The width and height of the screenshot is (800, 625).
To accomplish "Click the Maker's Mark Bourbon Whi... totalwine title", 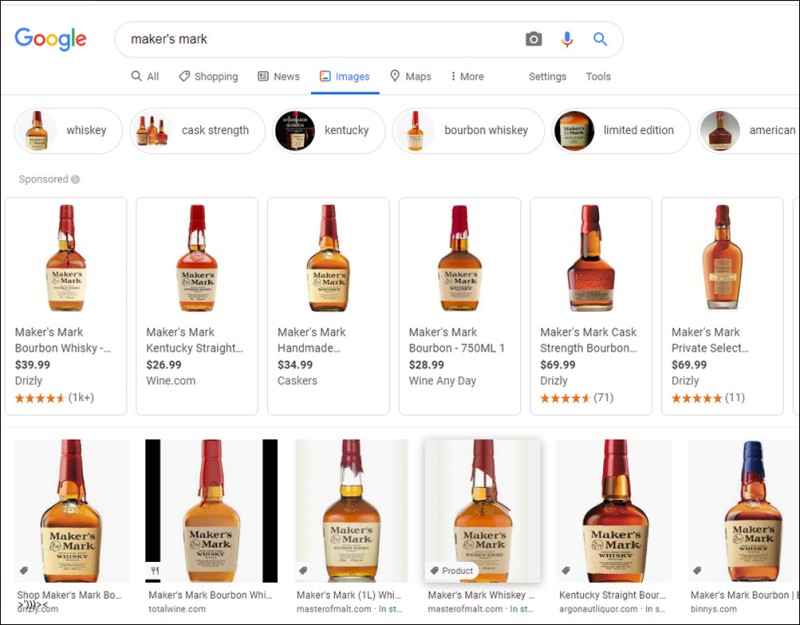I will [210, 595].
